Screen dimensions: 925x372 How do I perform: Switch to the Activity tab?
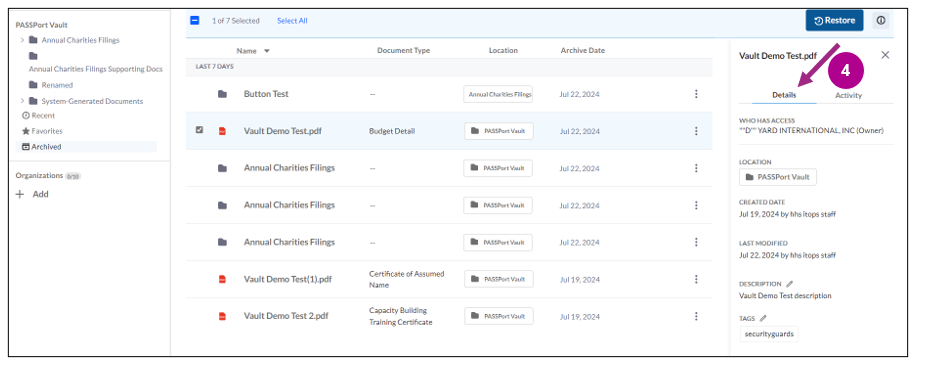point(848,95)
